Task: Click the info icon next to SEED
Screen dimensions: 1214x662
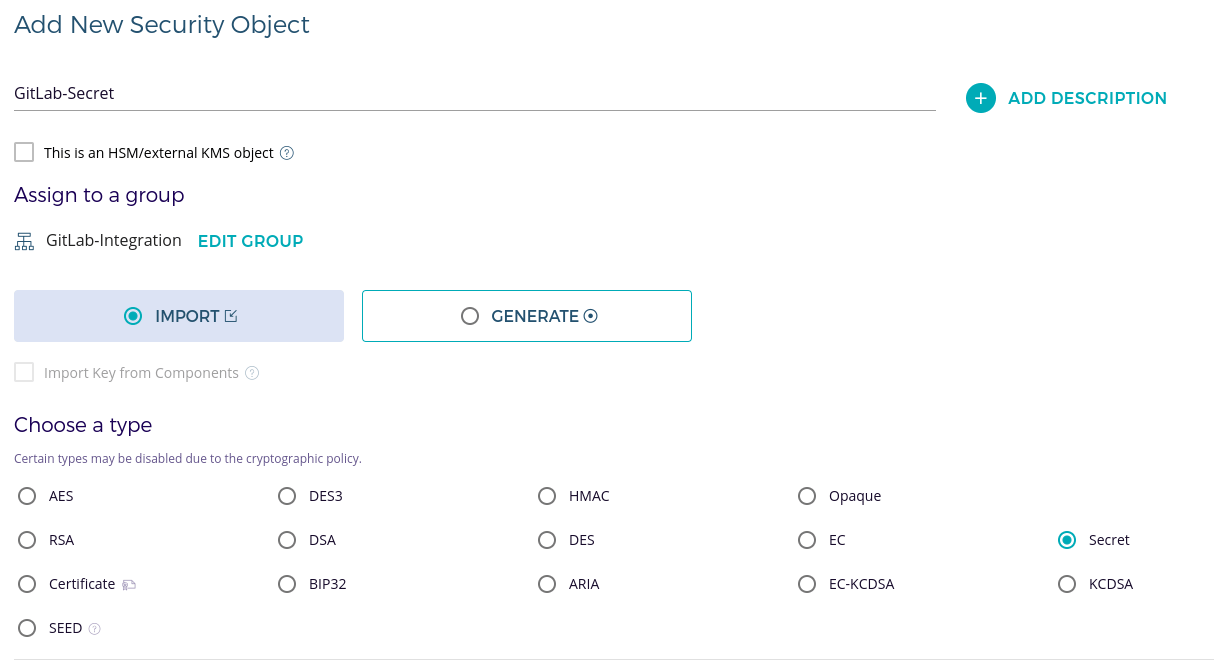Action: (95, 629)
